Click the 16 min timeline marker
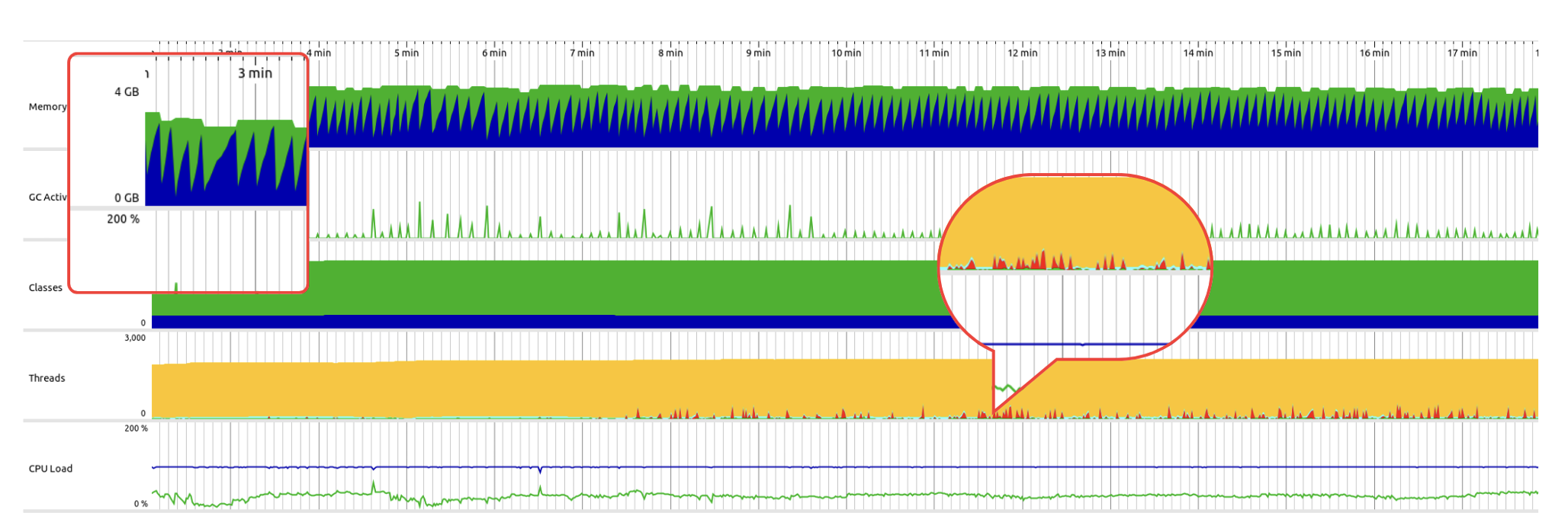The image size is (1568, 529). (1374, 53)
